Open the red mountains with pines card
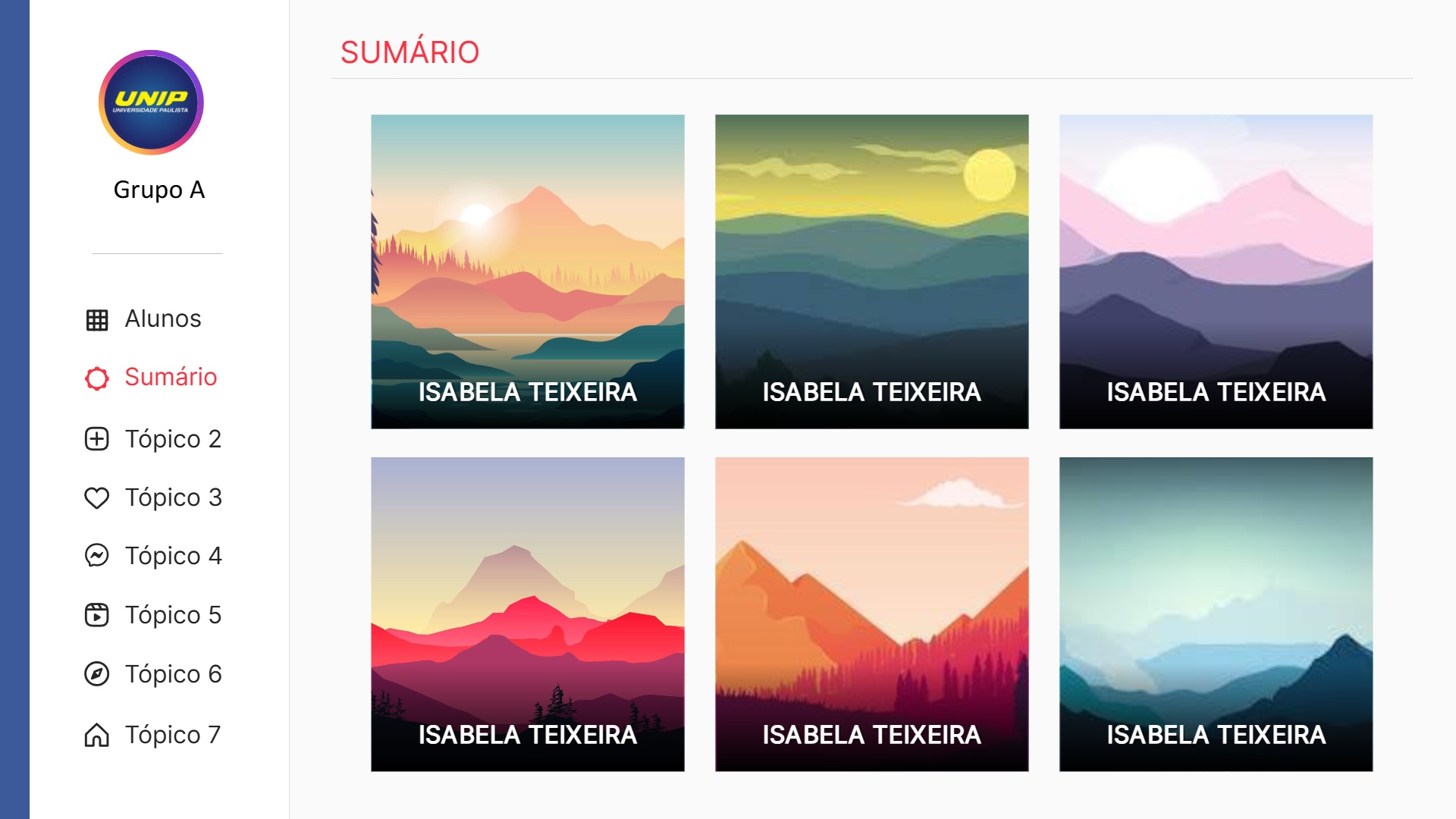Screen dimensions: 1456x819 coord(528,614)
